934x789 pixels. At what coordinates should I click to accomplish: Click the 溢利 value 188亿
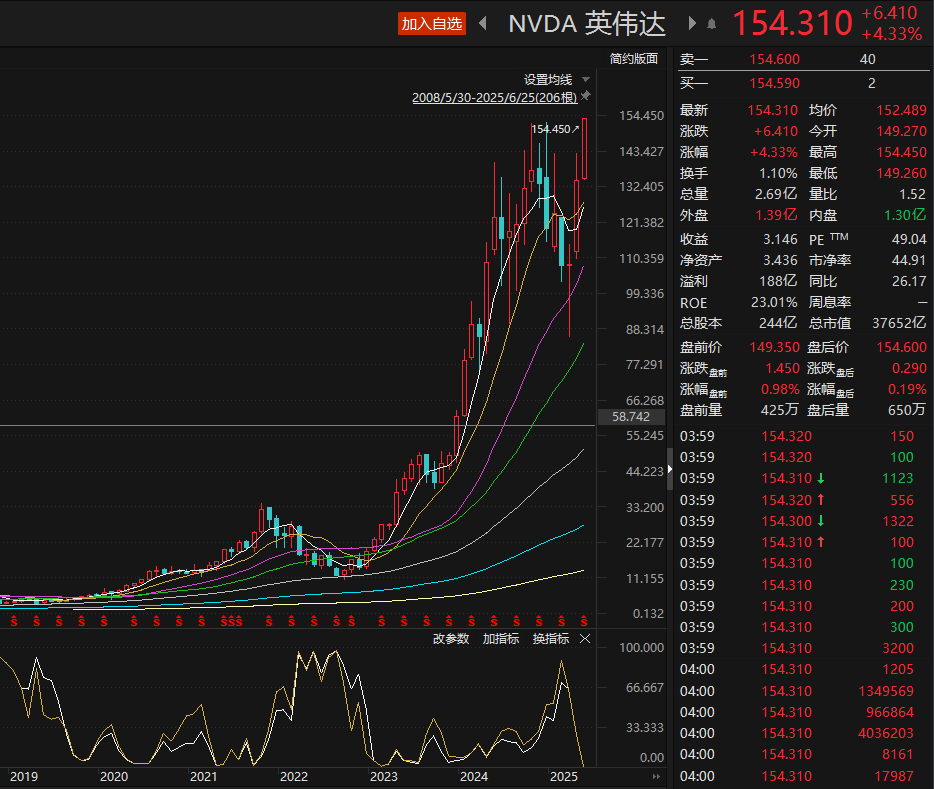[778, 281]
